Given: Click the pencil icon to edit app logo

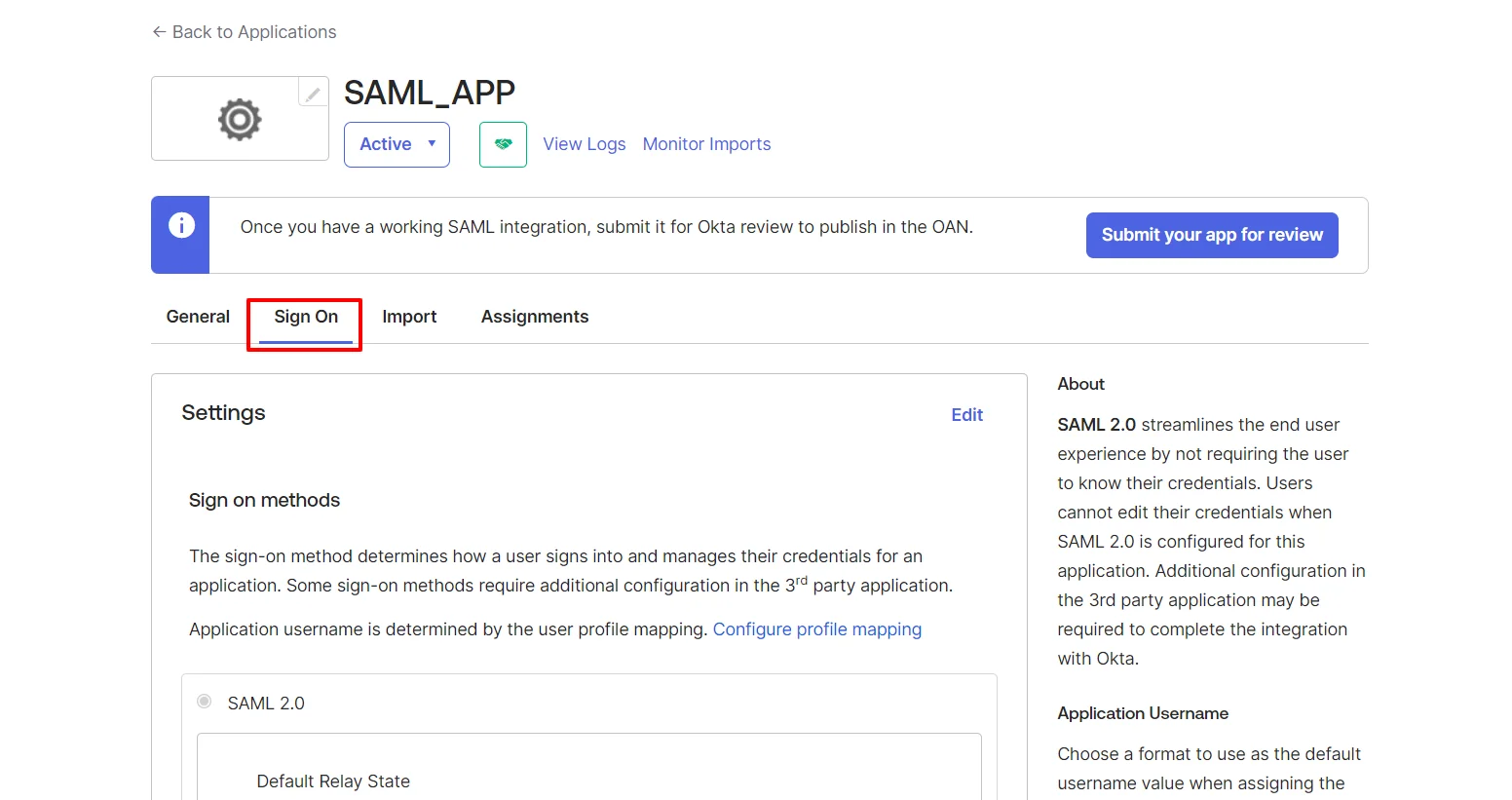Looking at the screenshot, I should pos(313,93).
